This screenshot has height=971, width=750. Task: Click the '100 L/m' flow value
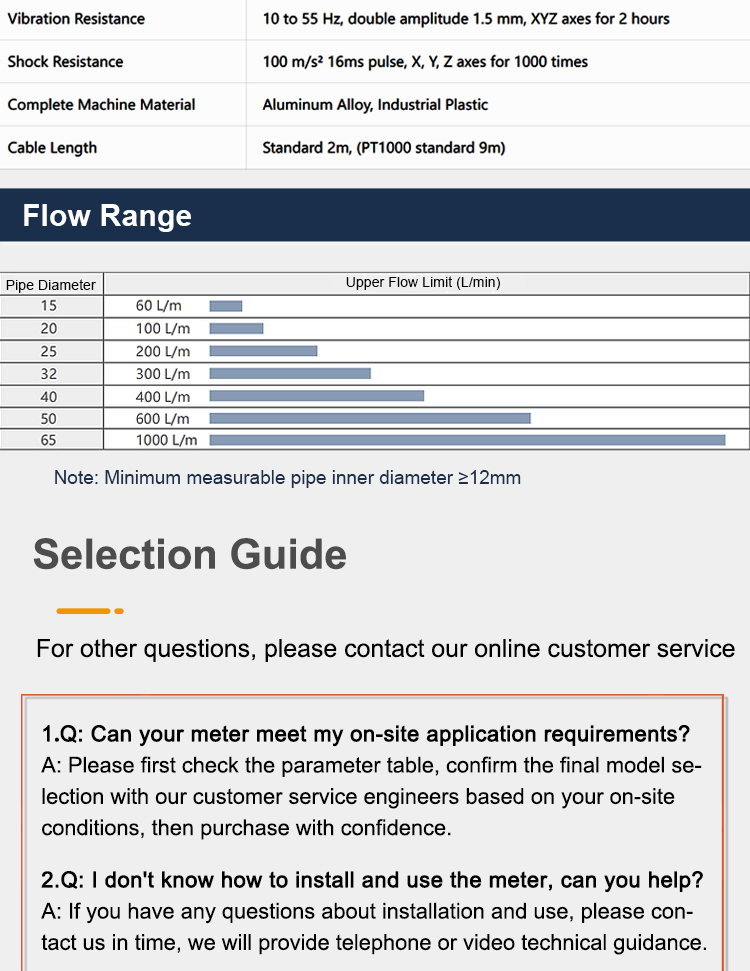click(x=163, y=328)
